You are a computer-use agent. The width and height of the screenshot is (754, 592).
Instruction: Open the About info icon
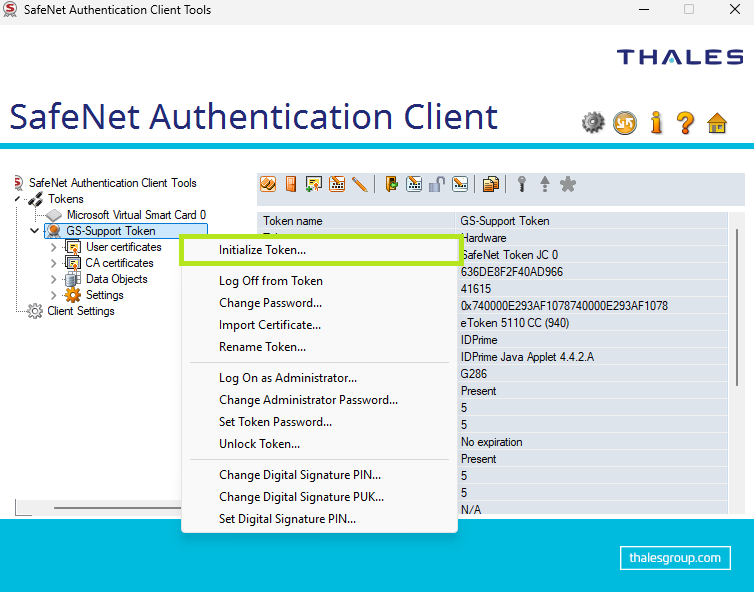point(656,123)
